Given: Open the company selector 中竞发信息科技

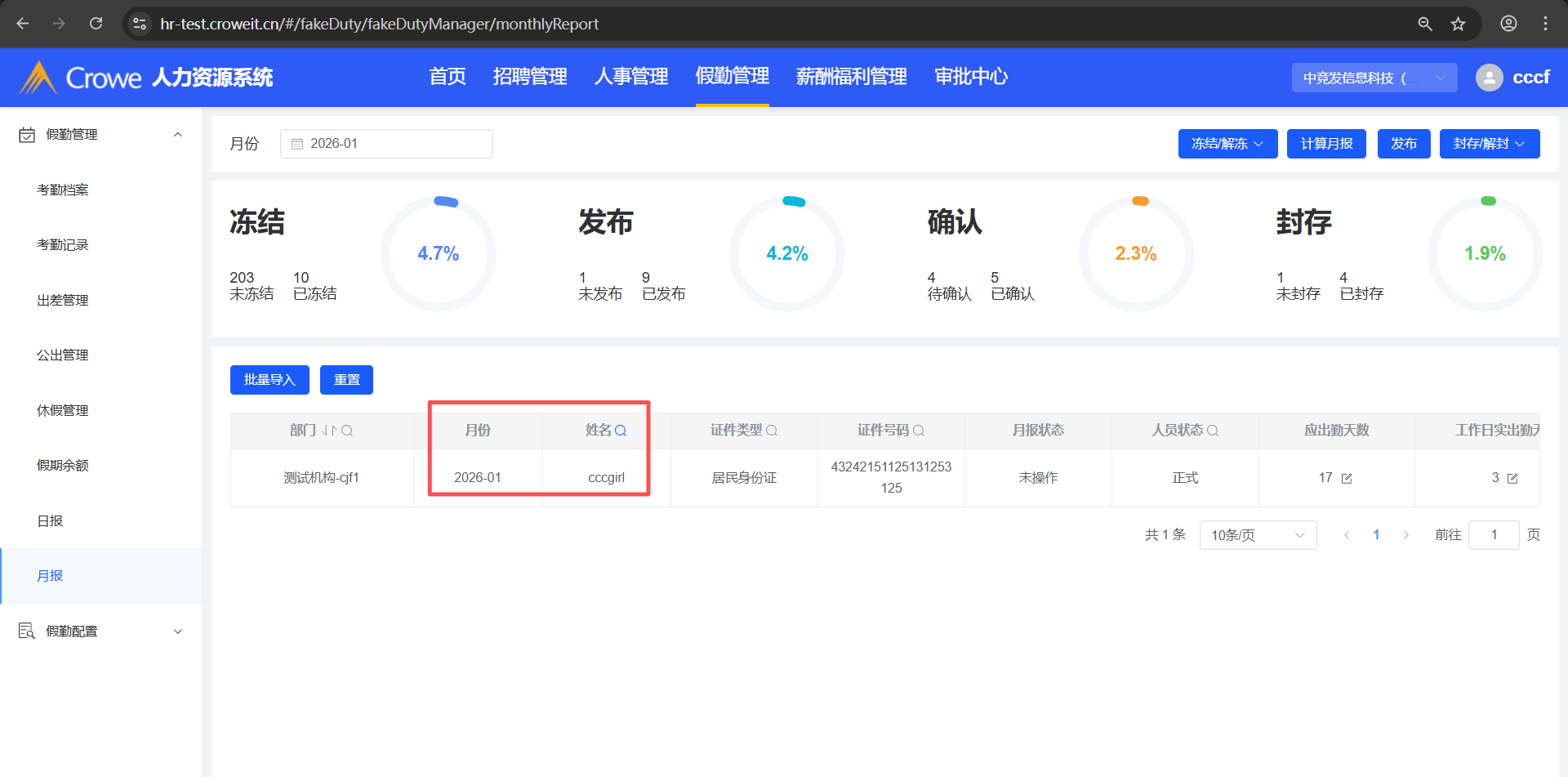Looking at the screenshot, I should pos(1374,78).
